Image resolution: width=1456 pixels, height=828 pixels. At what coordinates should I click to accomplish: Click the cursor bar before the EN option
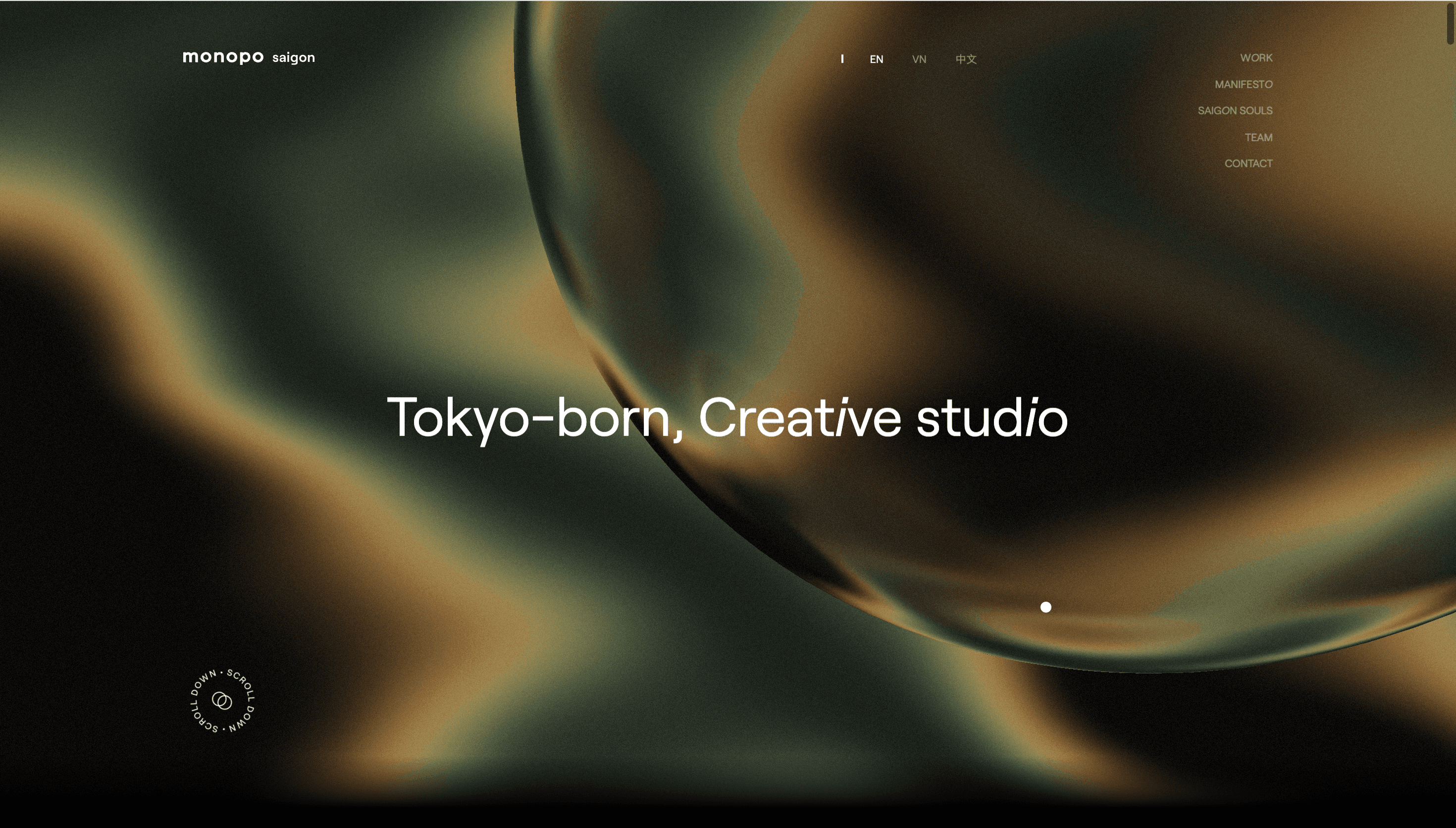click(842, 58)
